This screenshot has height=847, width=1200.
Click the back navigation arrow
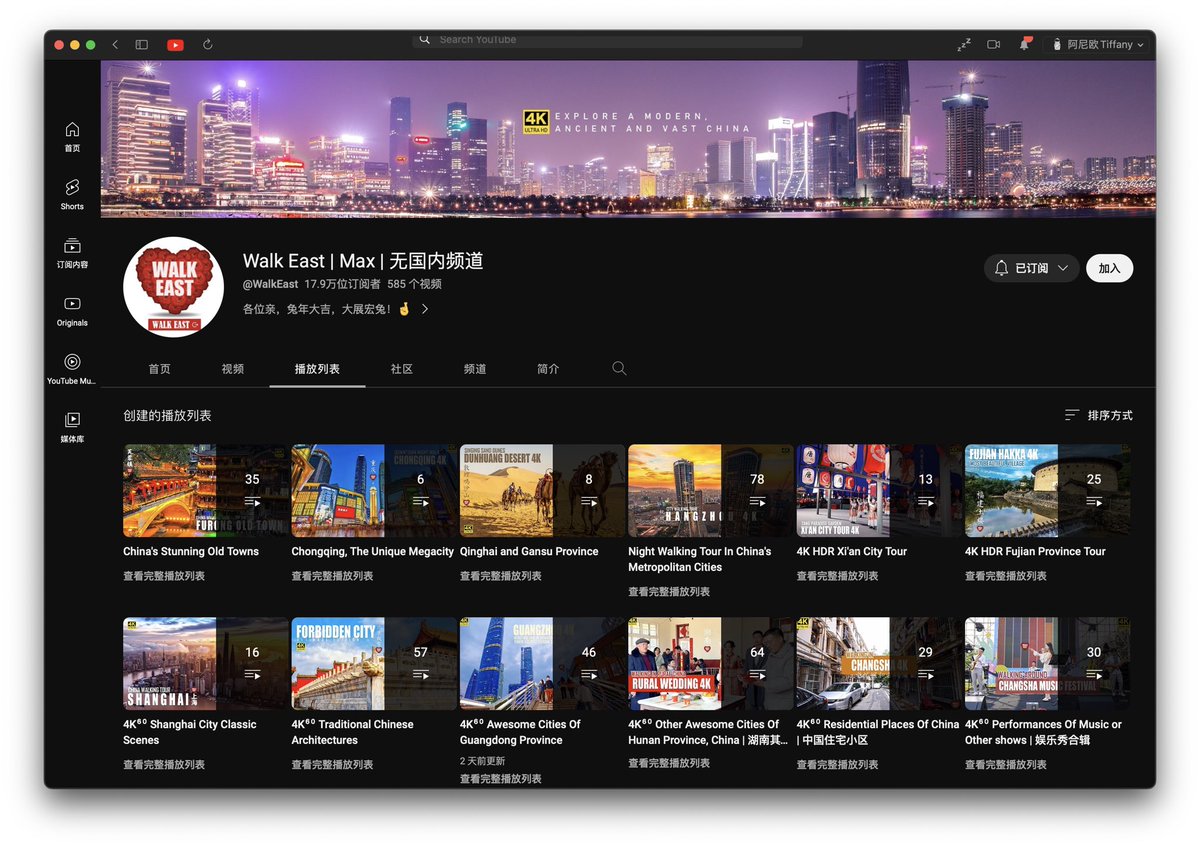point(115,45)
